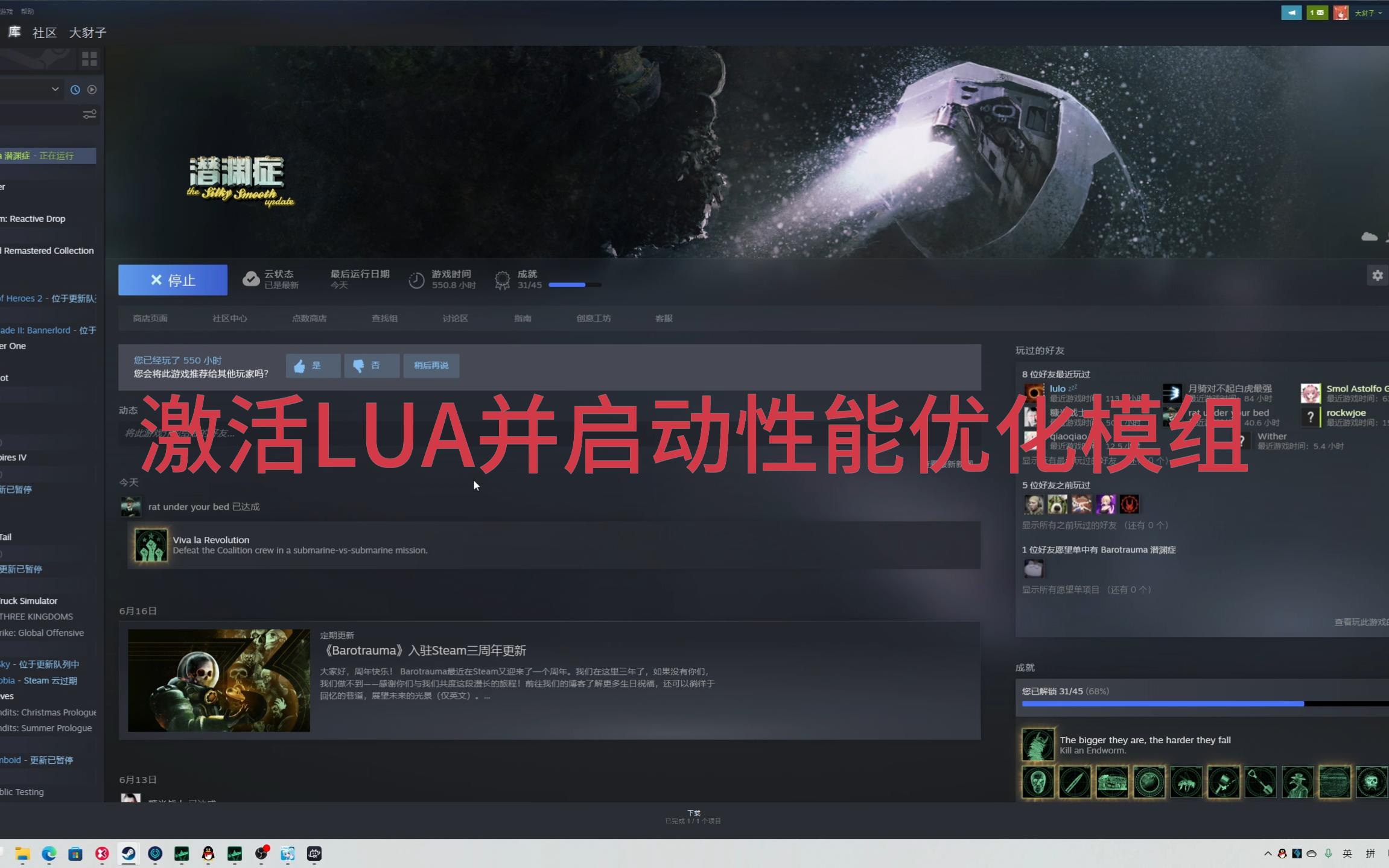Click the user avatar in top bar

[x=1340, y=13]
